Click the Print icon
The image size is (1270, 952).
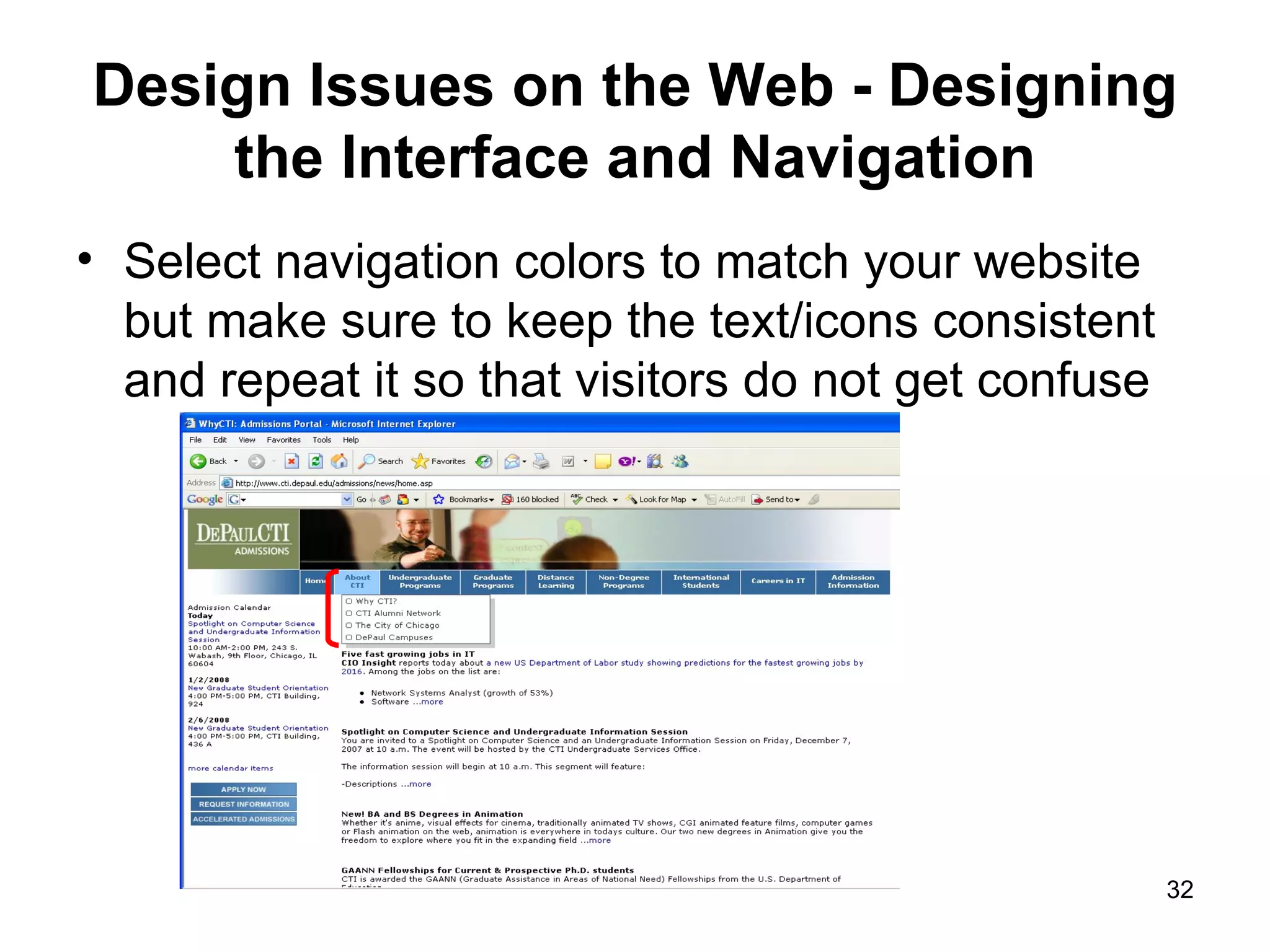click(x=541, y=461)
